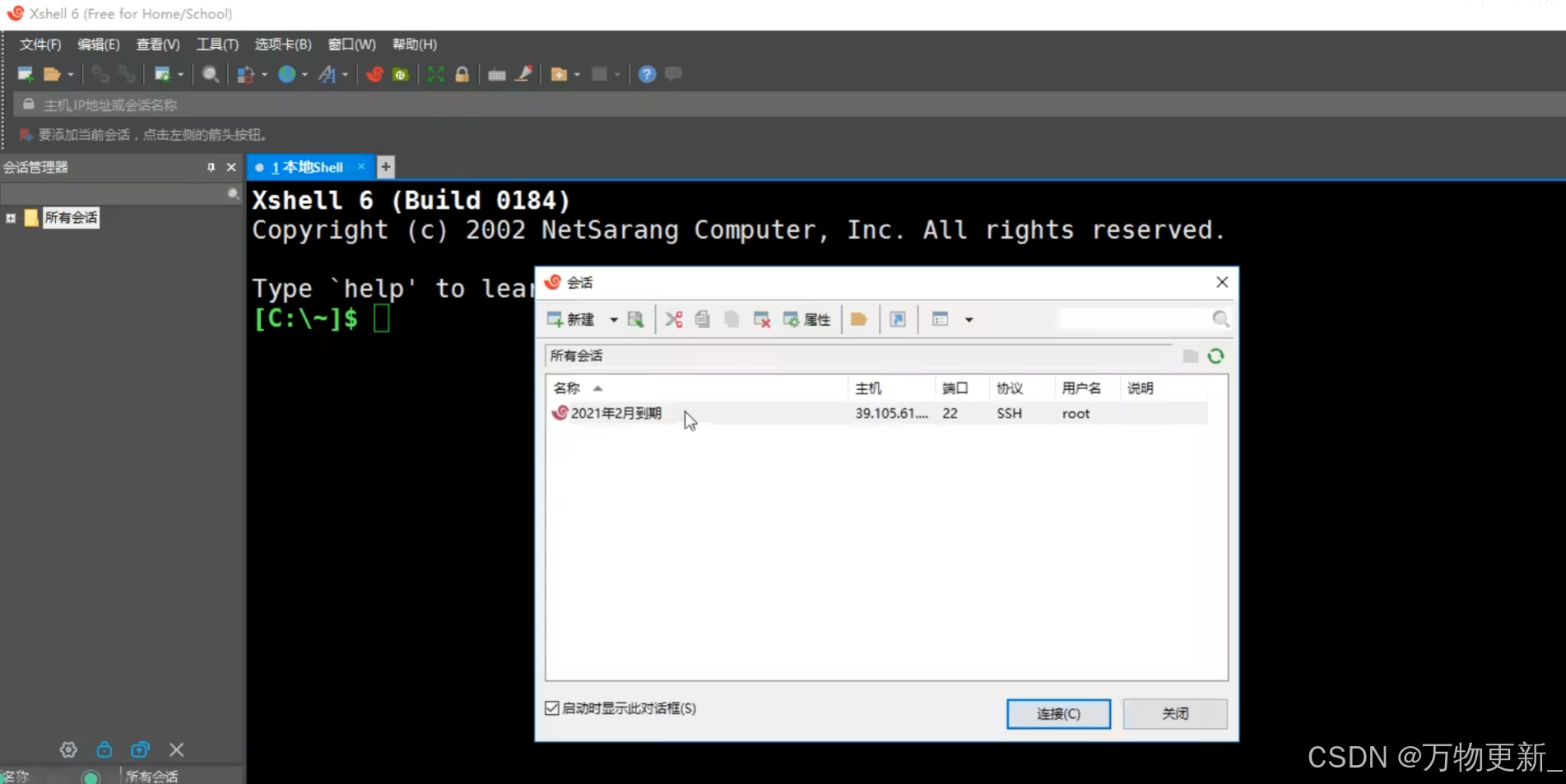
Task: Click the New Session icon in main toolbar
Action: point(26,74)
